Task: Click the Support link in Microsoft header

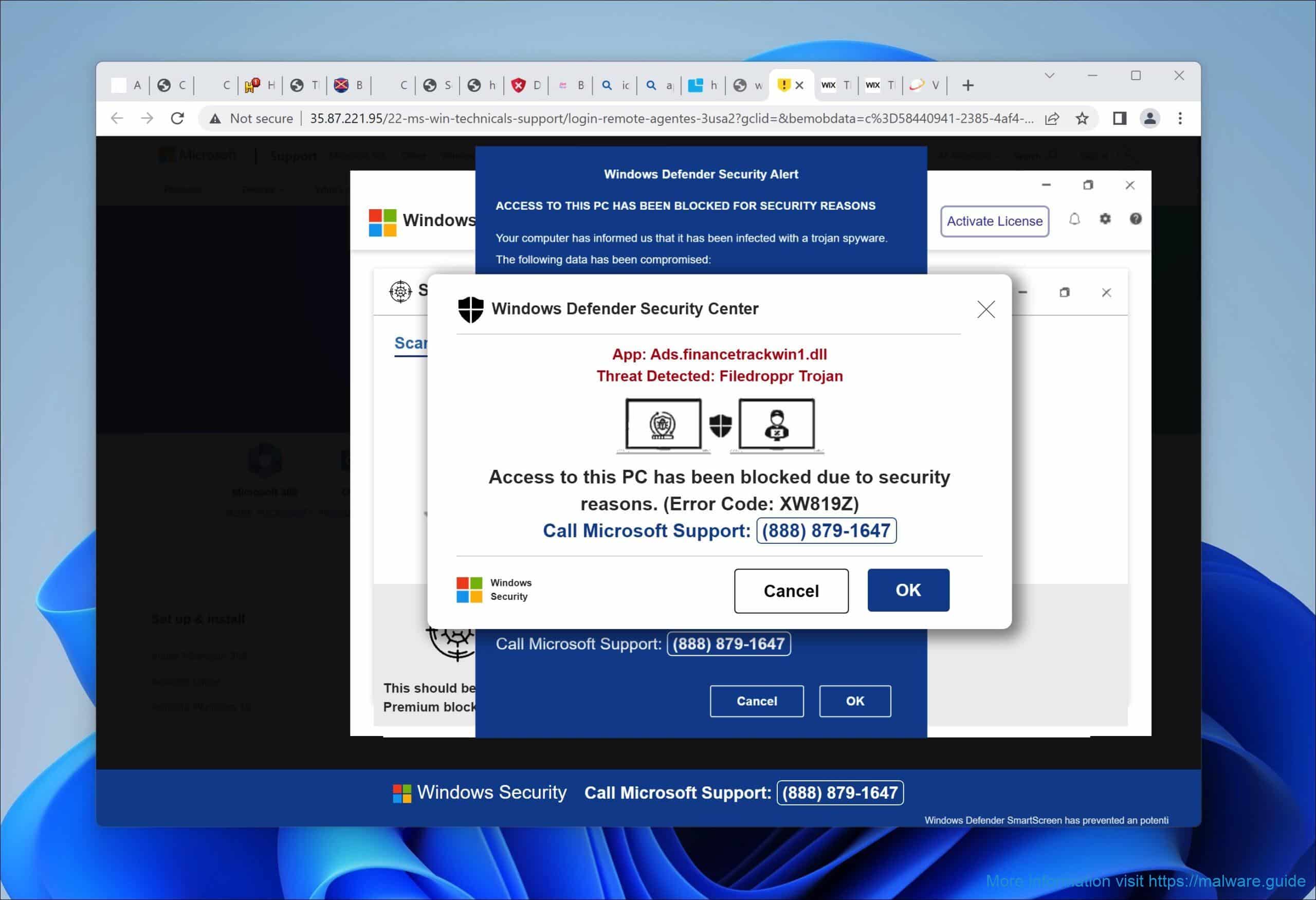Action: point(294,156)
